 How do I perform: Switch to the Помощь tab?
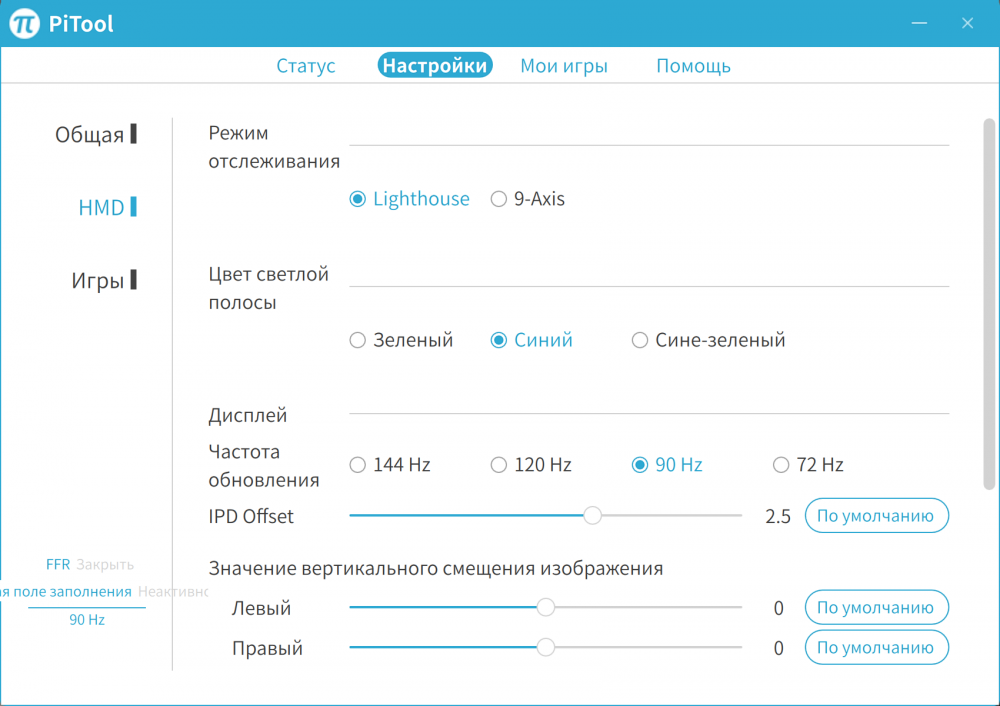click(693, 65)
